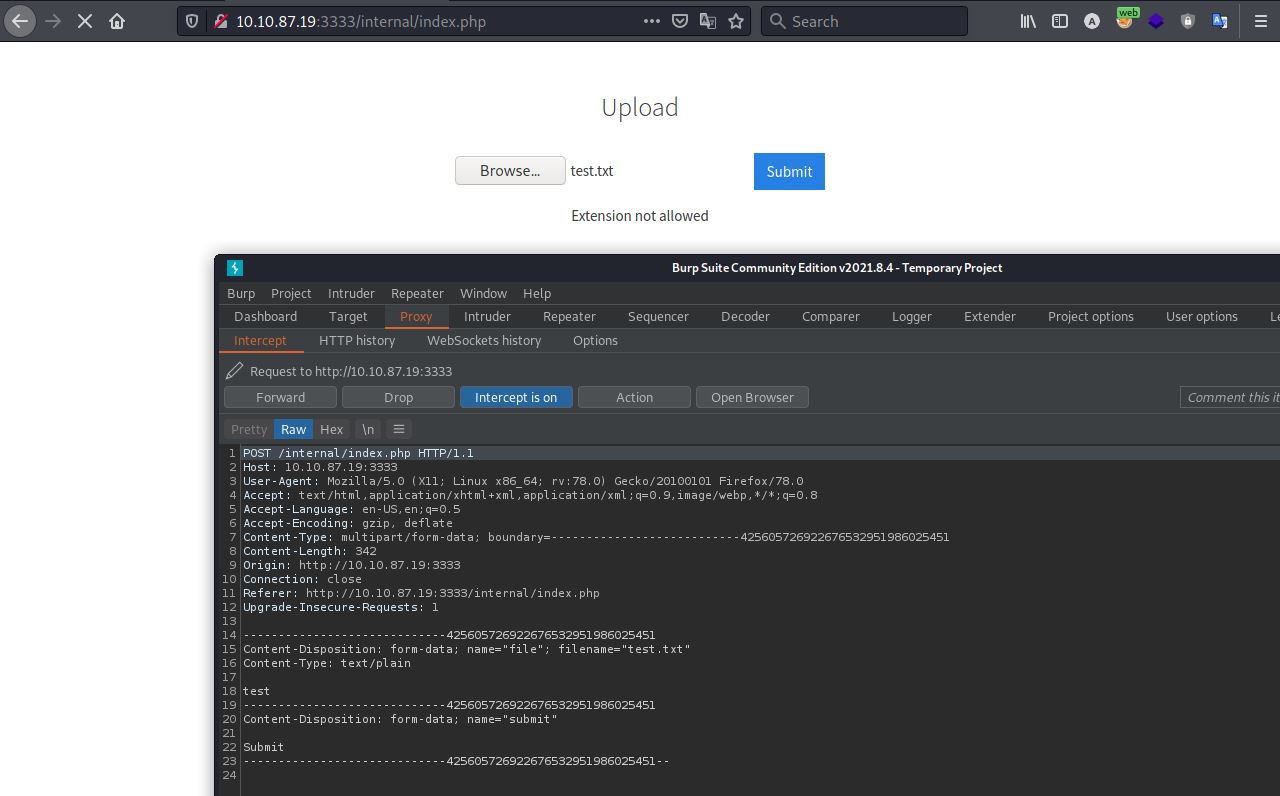This screenshot has width=1280, height=796.
Task: Open the Project options tab
Action: point(1090,316)
